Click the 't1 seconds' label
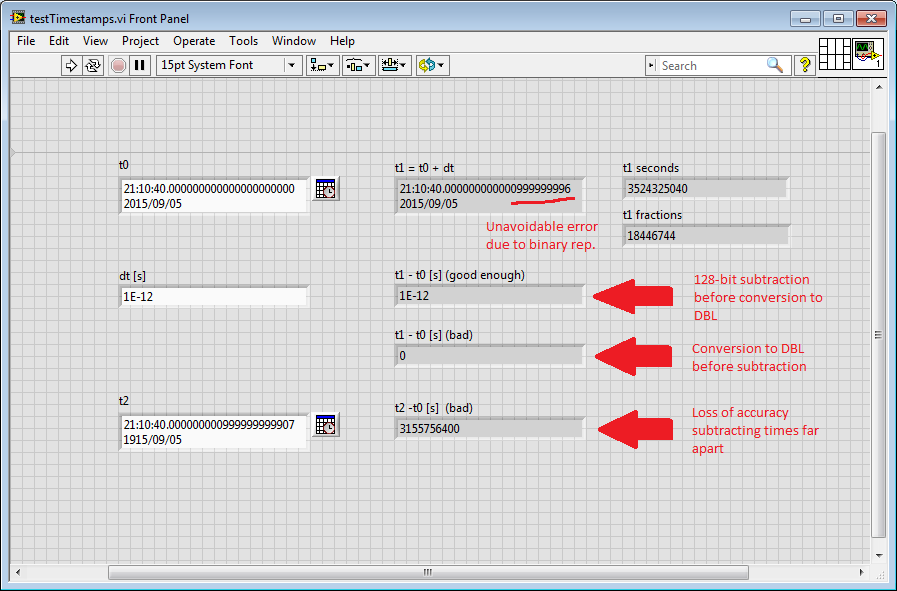897x591 pixels. click(x=651, y=168)
